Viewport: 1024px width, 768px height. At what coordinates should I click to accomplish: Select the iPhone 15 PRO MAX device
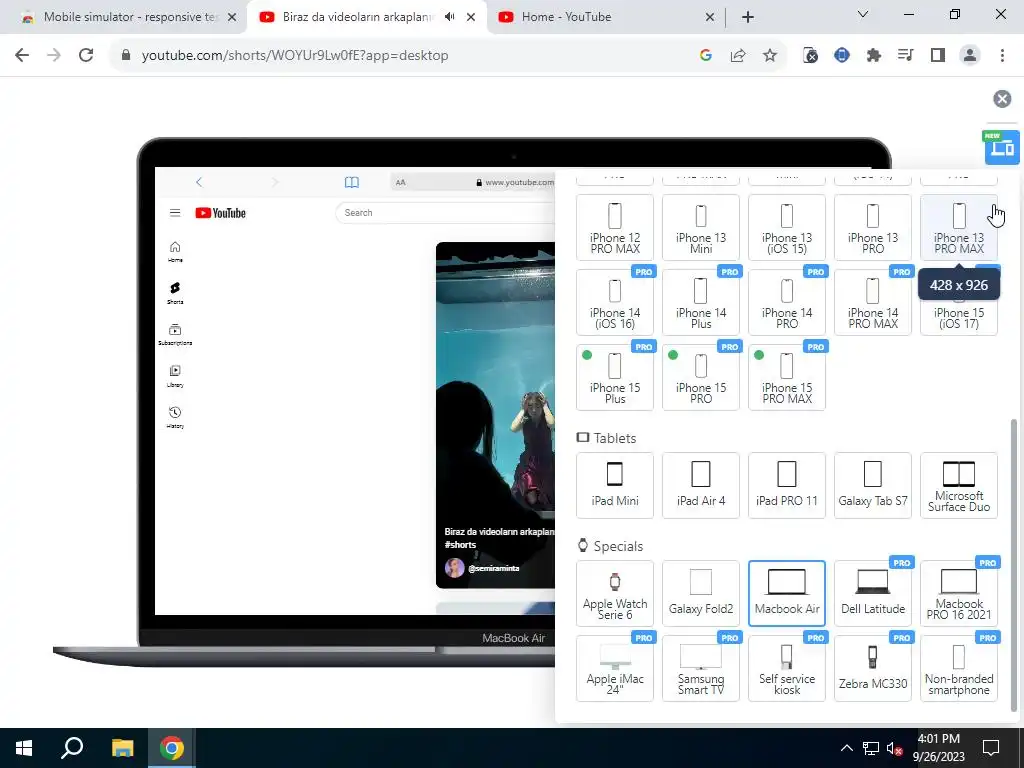787,377
